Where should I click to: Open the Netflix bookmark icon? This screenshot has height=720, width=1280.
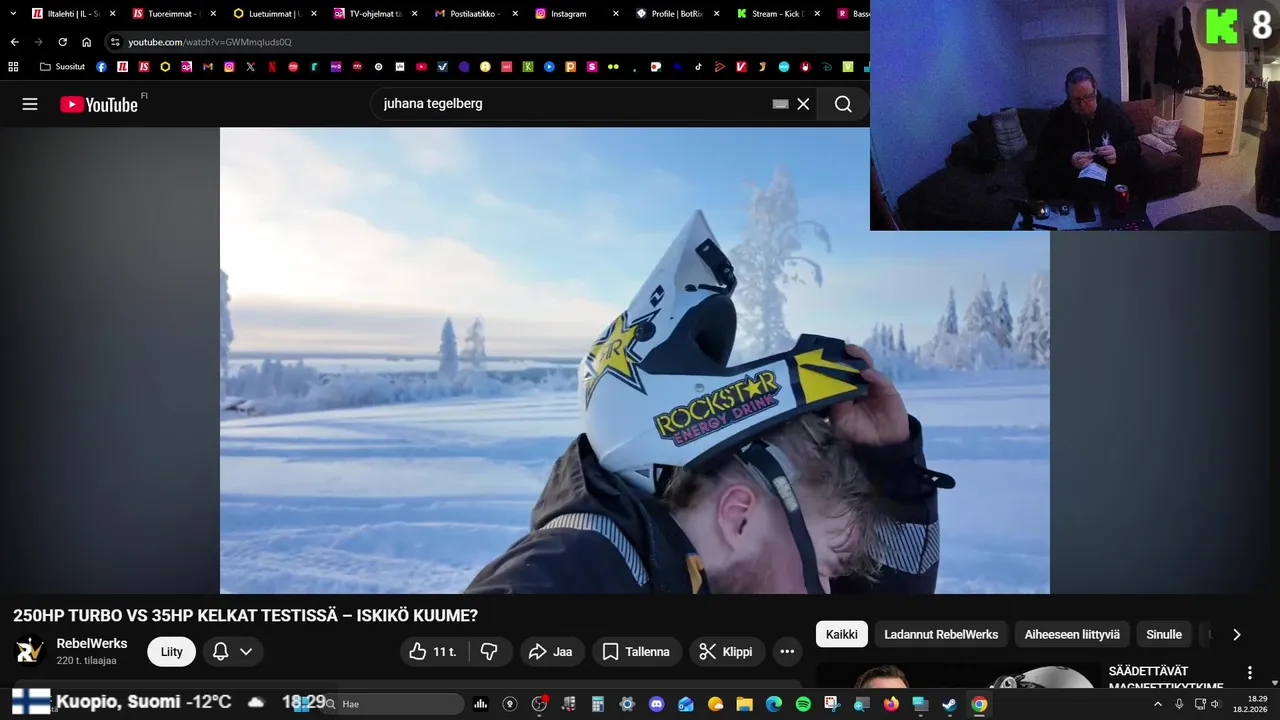click(x=272, y=67)
